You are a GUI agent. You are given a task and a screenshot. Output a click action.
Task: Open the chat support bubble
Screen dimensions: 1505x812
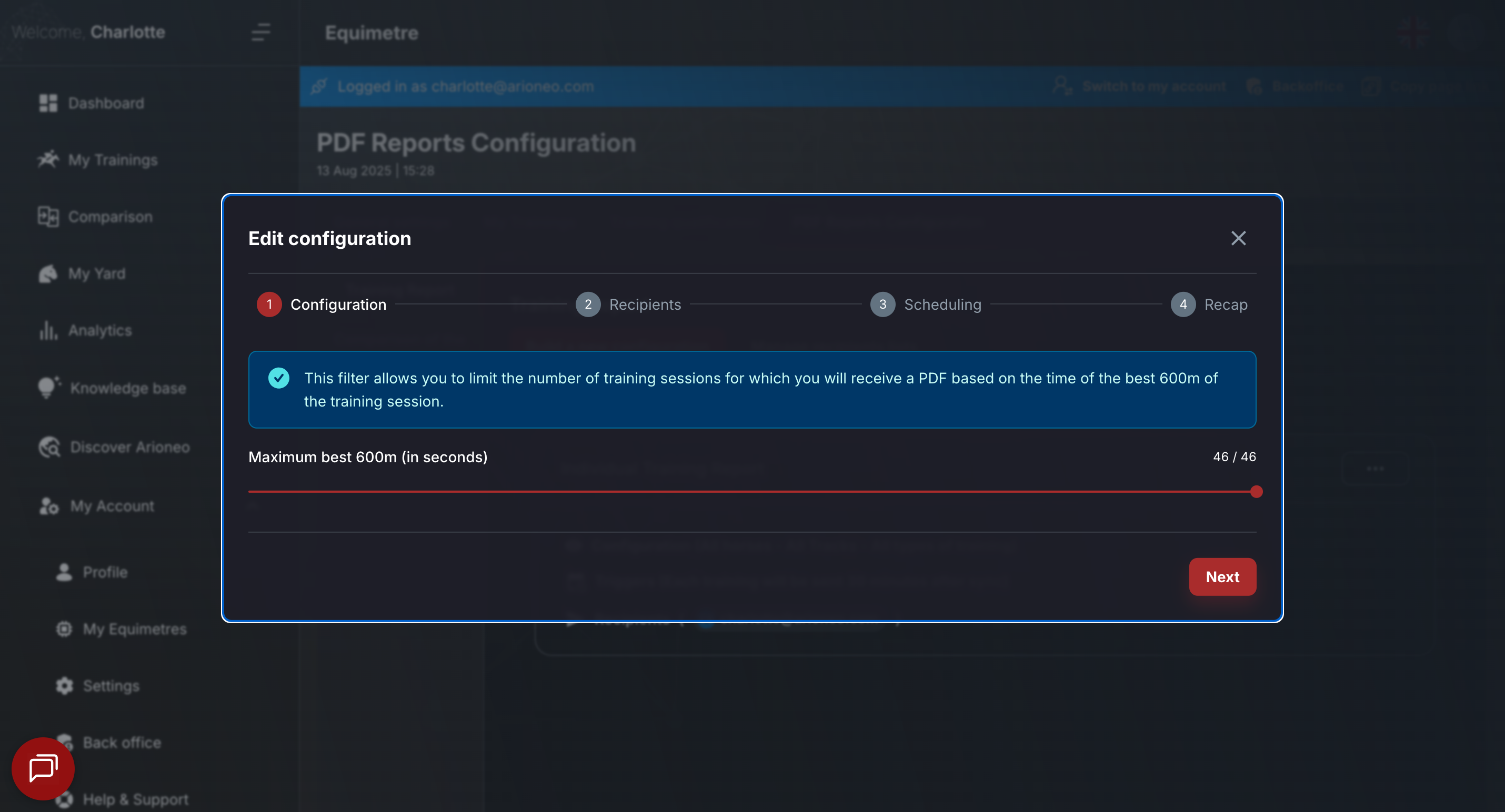click(43, 768)
